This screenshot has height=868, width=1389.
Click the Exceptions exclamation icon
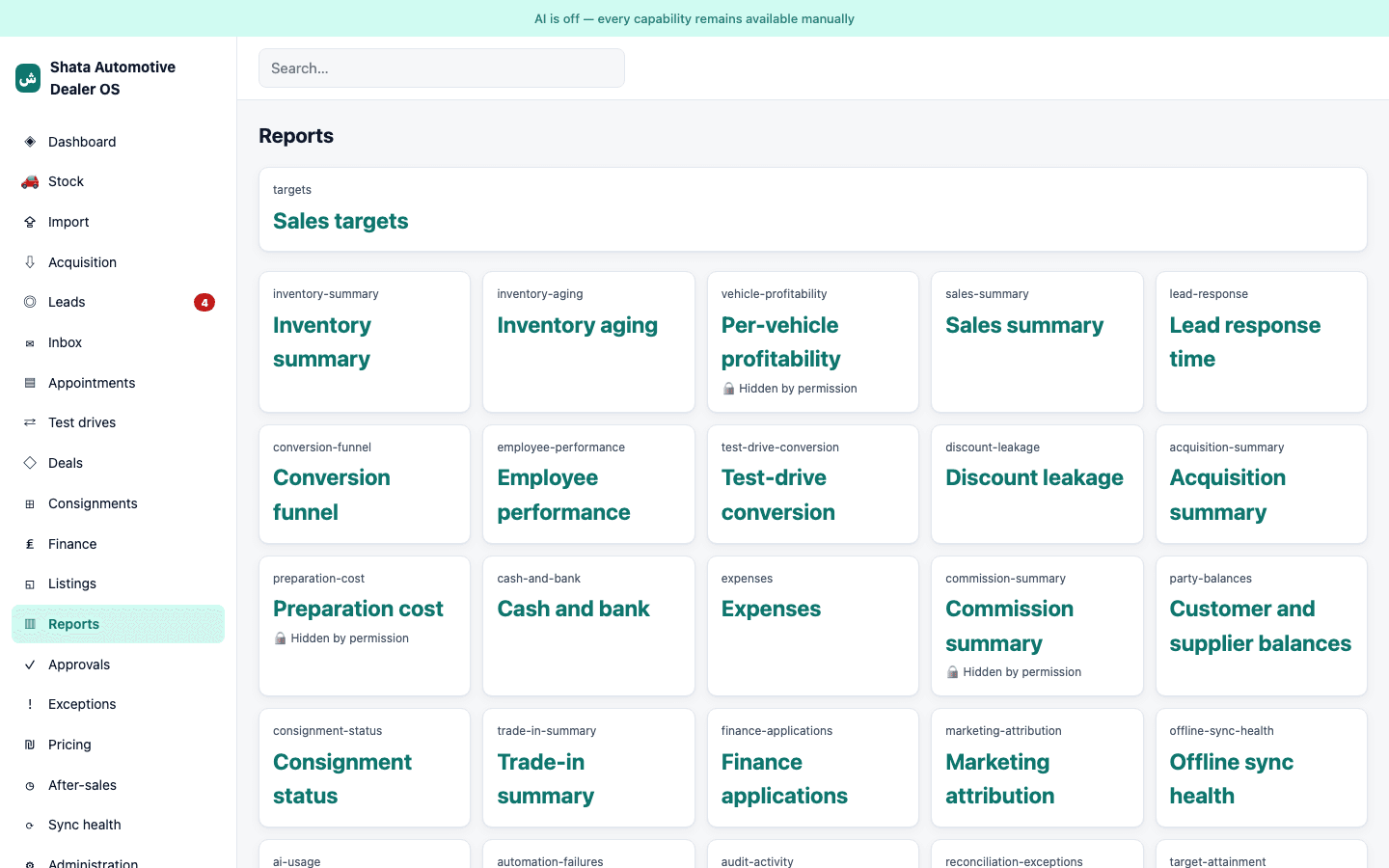pyautogui.click(x=30, y=704)
